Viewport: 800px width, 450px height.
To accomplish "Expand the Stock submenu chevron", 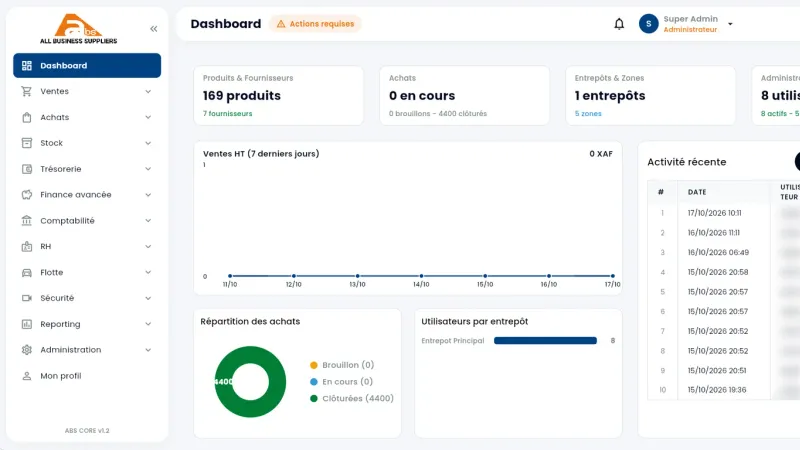I will tap(148, 143).
